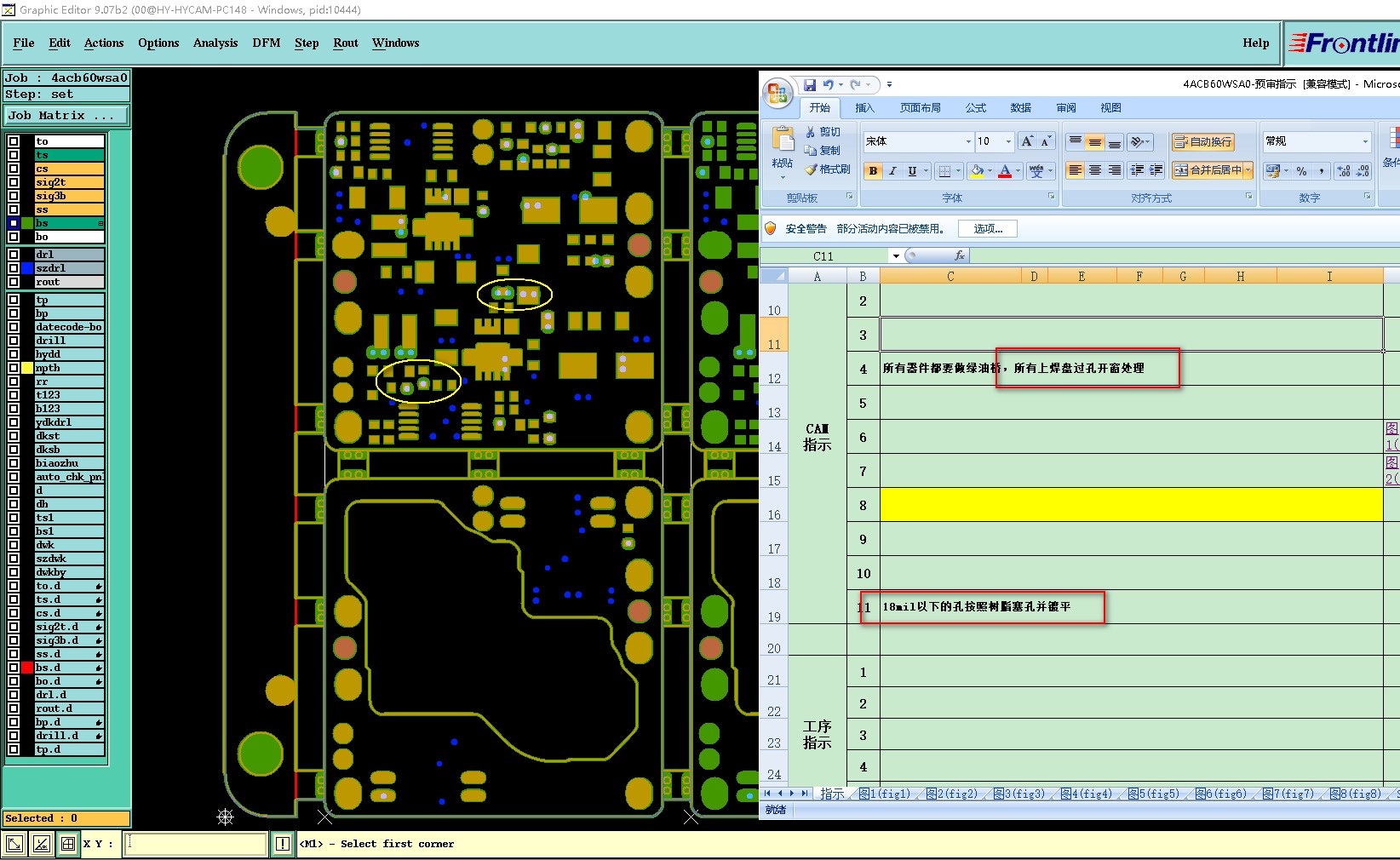Viewport: 1400px width, 860px height.
Task: Expand the font size dropdown
Action: [x=1008, y=141]
